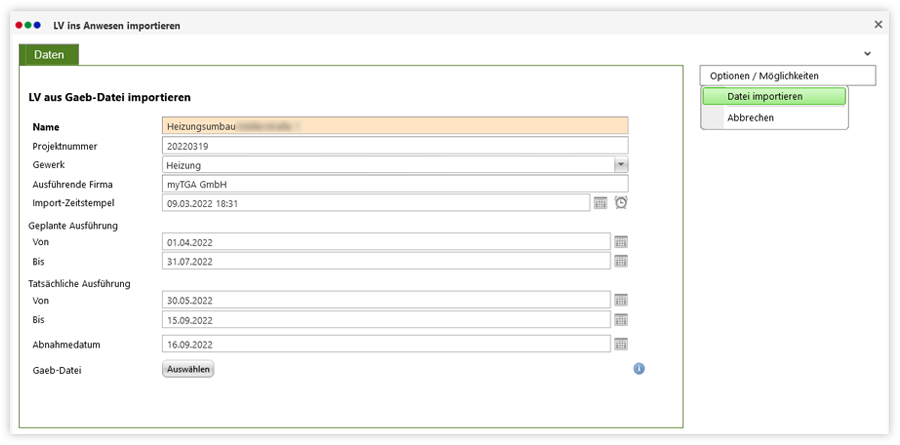Click the blue info icon
The width and height of the screenshot is (900, 445).
639,368
